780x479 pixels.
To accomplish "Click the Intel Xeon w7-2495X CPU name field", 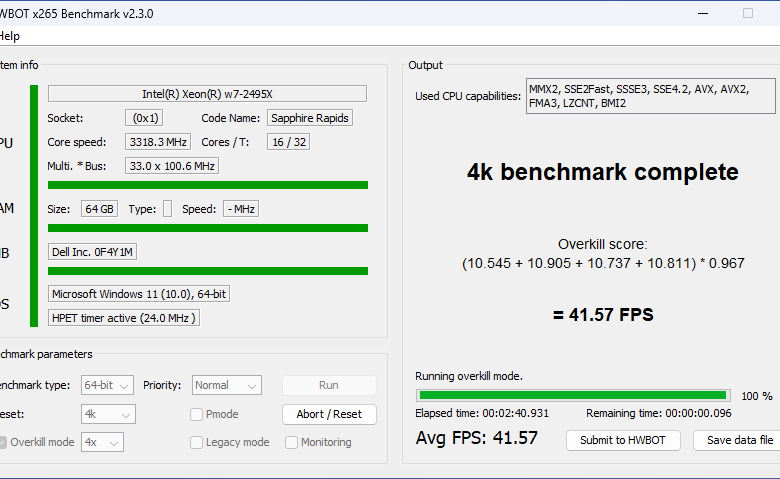I will [x=207, y=94].
